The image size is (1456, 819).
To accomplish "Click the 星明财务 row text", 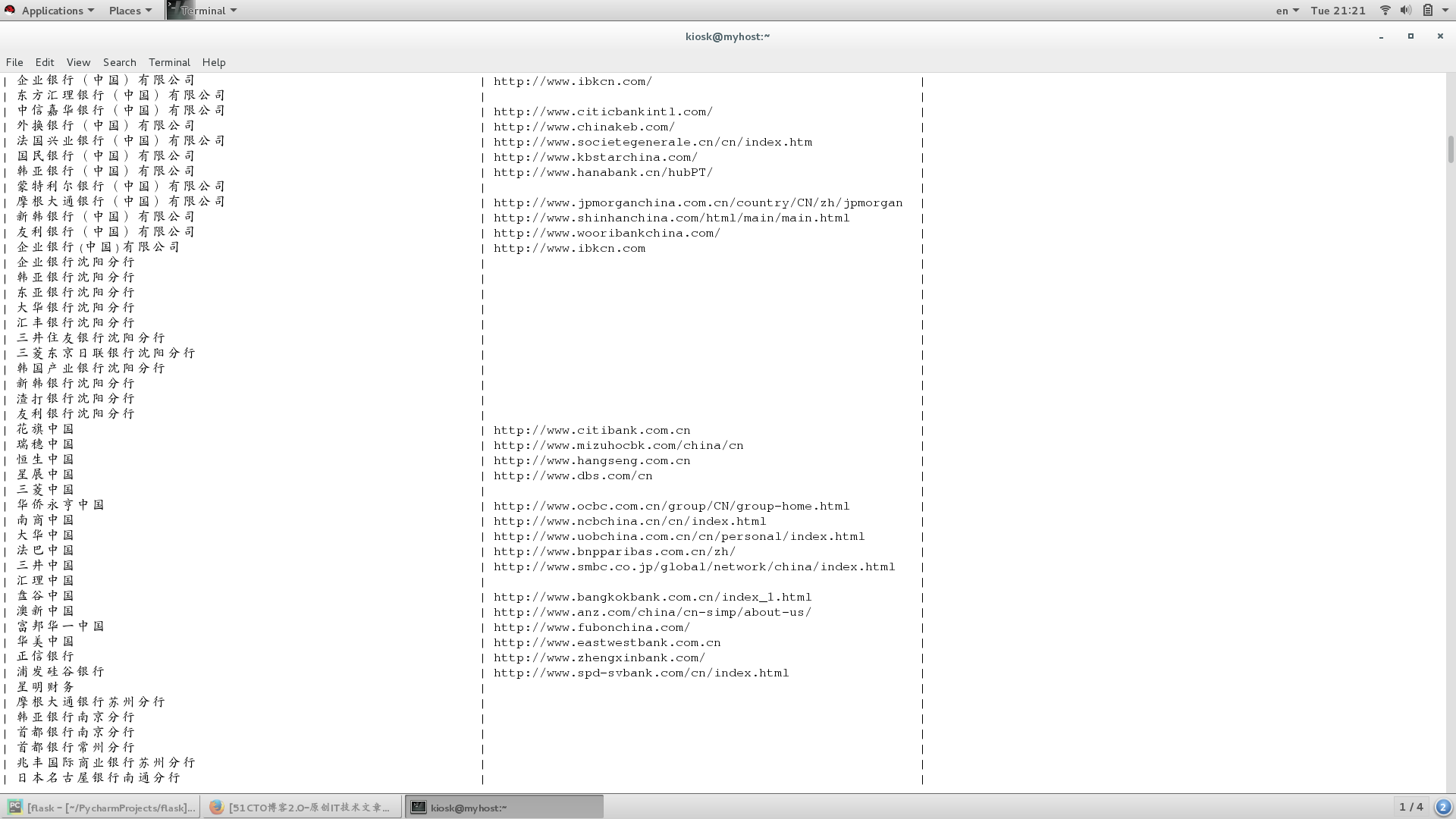I will [x=45, y=687].
